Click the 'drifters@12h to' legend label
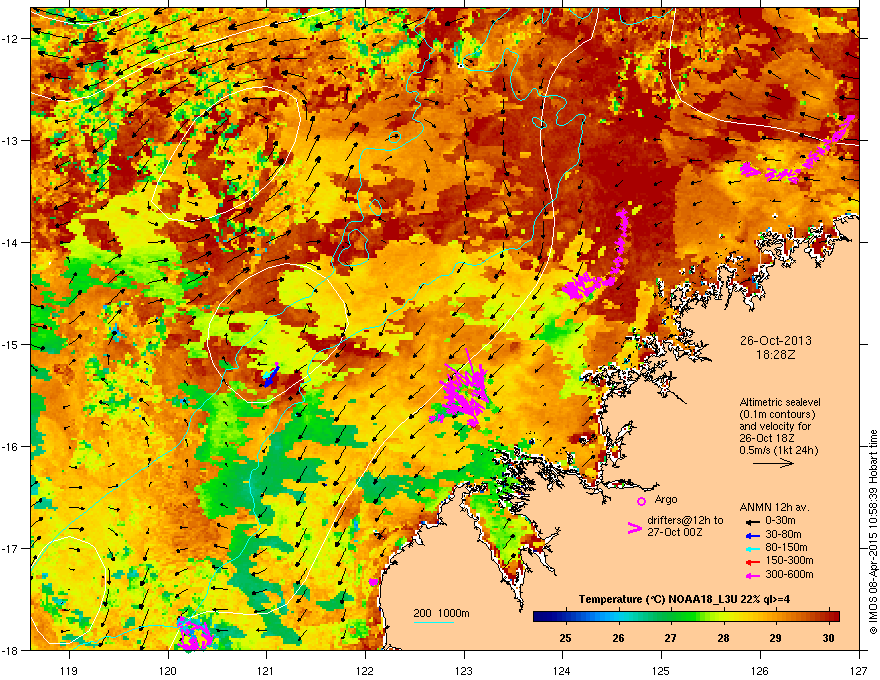 685,521
